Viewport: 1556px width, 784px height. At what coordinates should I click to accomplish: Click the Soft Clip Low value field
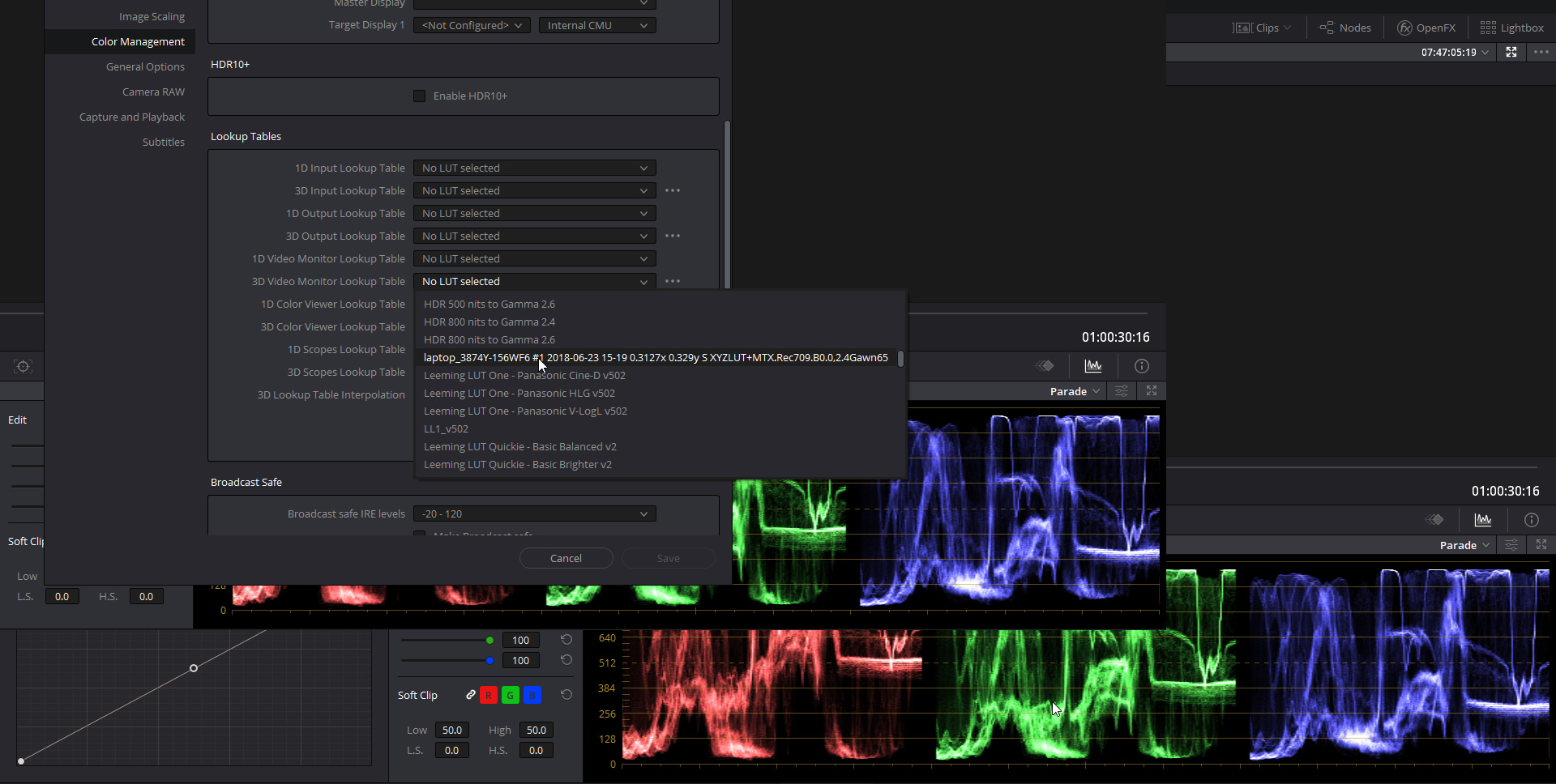tap(452, 730)
